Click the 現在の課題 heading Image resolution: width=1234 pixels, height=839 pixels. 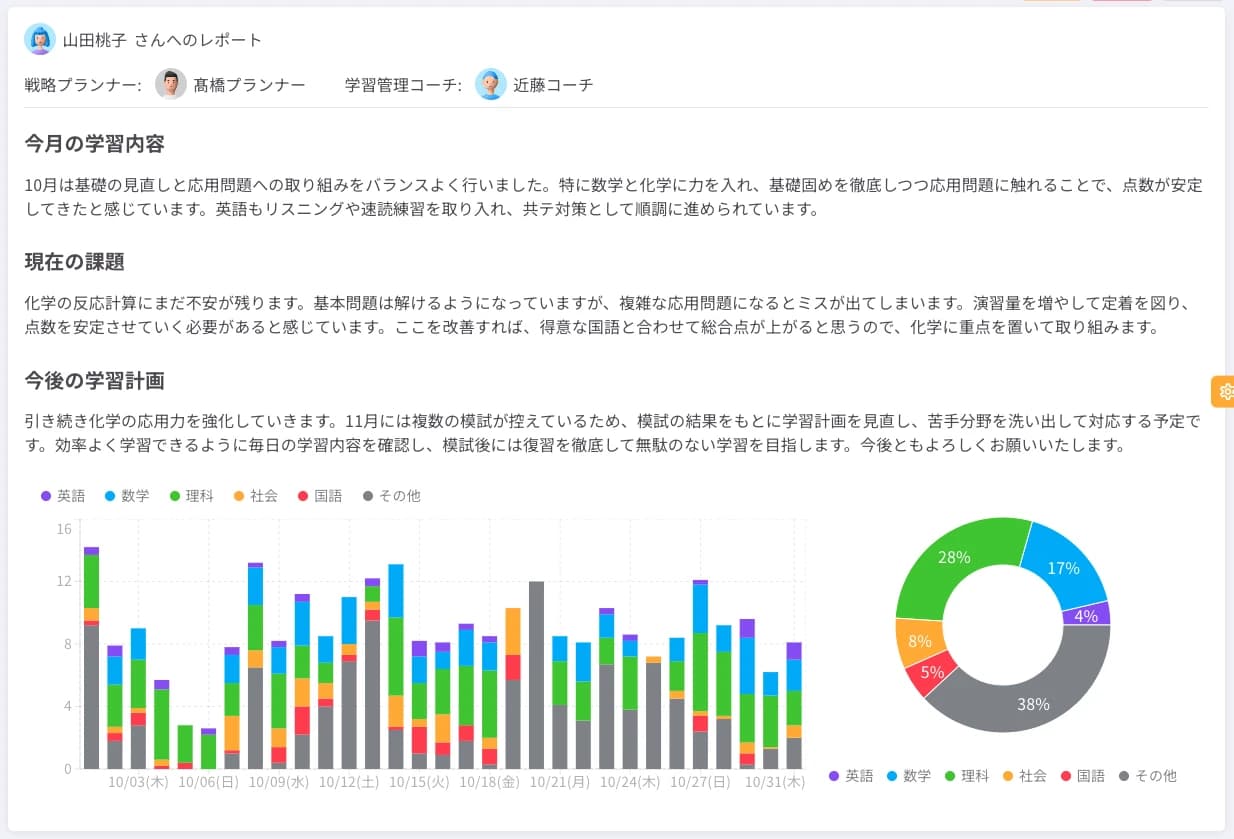(x=75, y=262)
